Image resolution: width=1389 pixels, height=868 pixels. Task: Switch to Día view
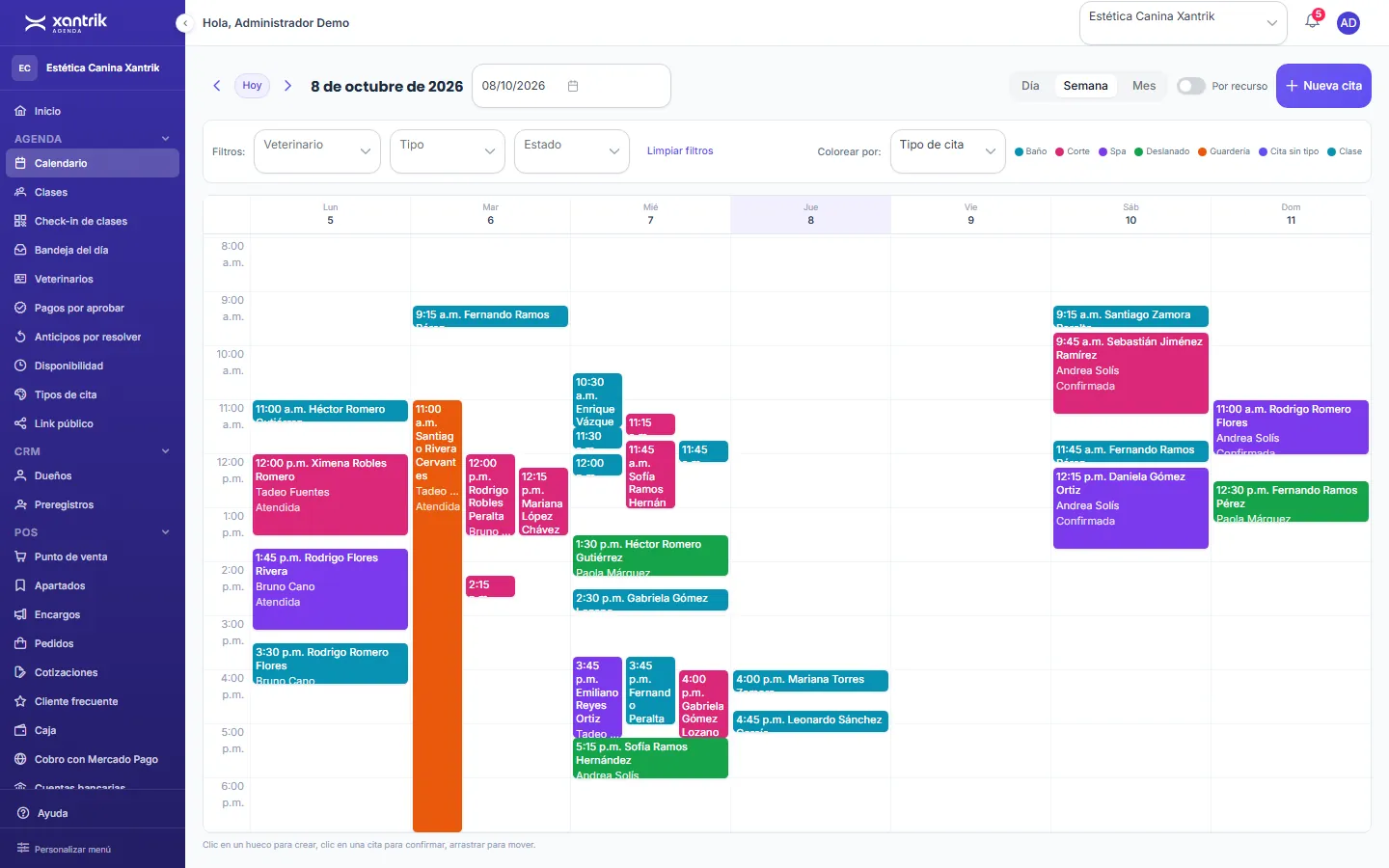1030,86
